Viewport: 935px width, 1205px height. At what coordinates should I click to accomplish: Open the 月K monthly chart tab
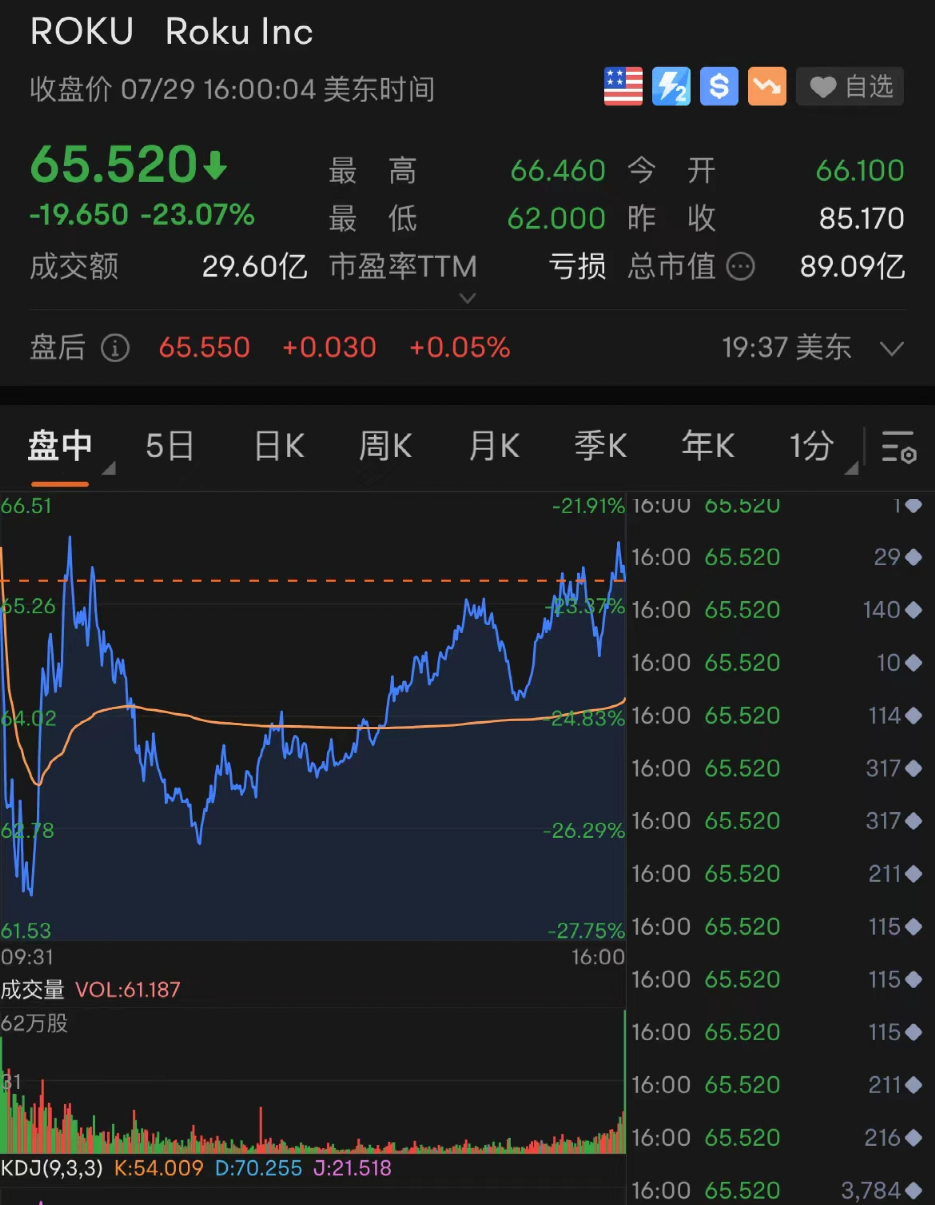click(x=493, y=447)
